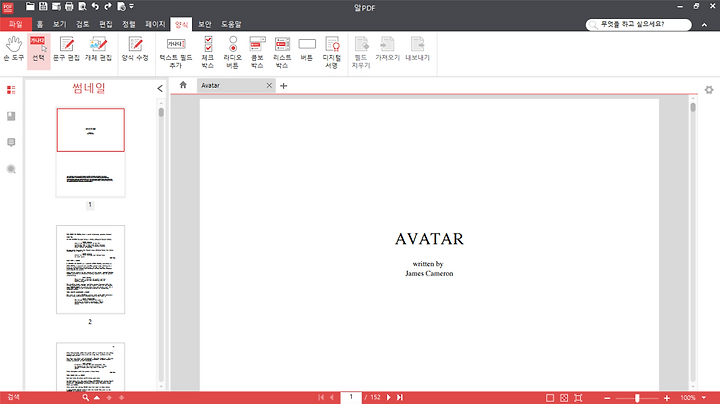Open the zoom percentage dropdown

(x=704, y=398)
